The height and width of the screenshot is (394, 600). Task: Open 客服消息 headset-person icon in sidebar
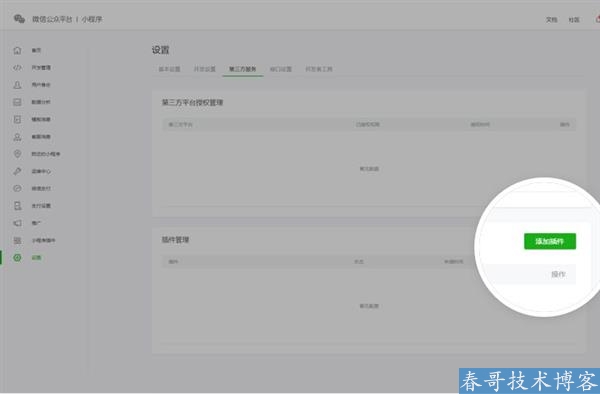(x=17, y=137)
